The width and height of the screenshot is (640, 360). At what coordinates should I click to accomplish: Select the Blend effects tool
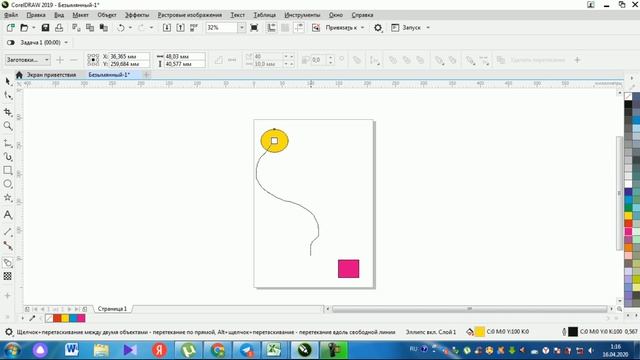pos(8,262)
